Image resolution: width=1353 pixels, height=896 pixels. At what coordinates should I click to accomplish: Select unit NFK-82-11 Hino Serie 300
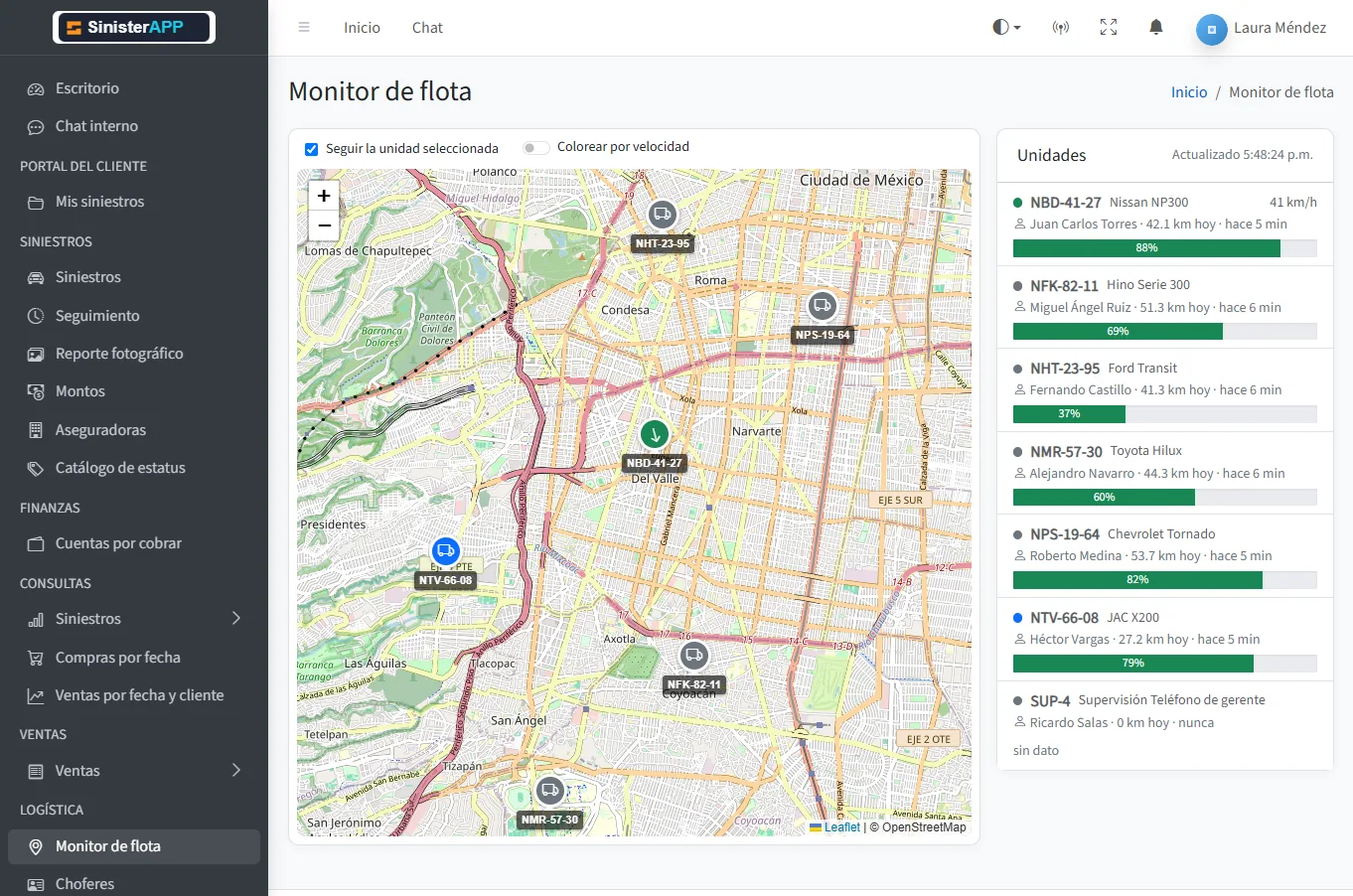pos(1165,307)
